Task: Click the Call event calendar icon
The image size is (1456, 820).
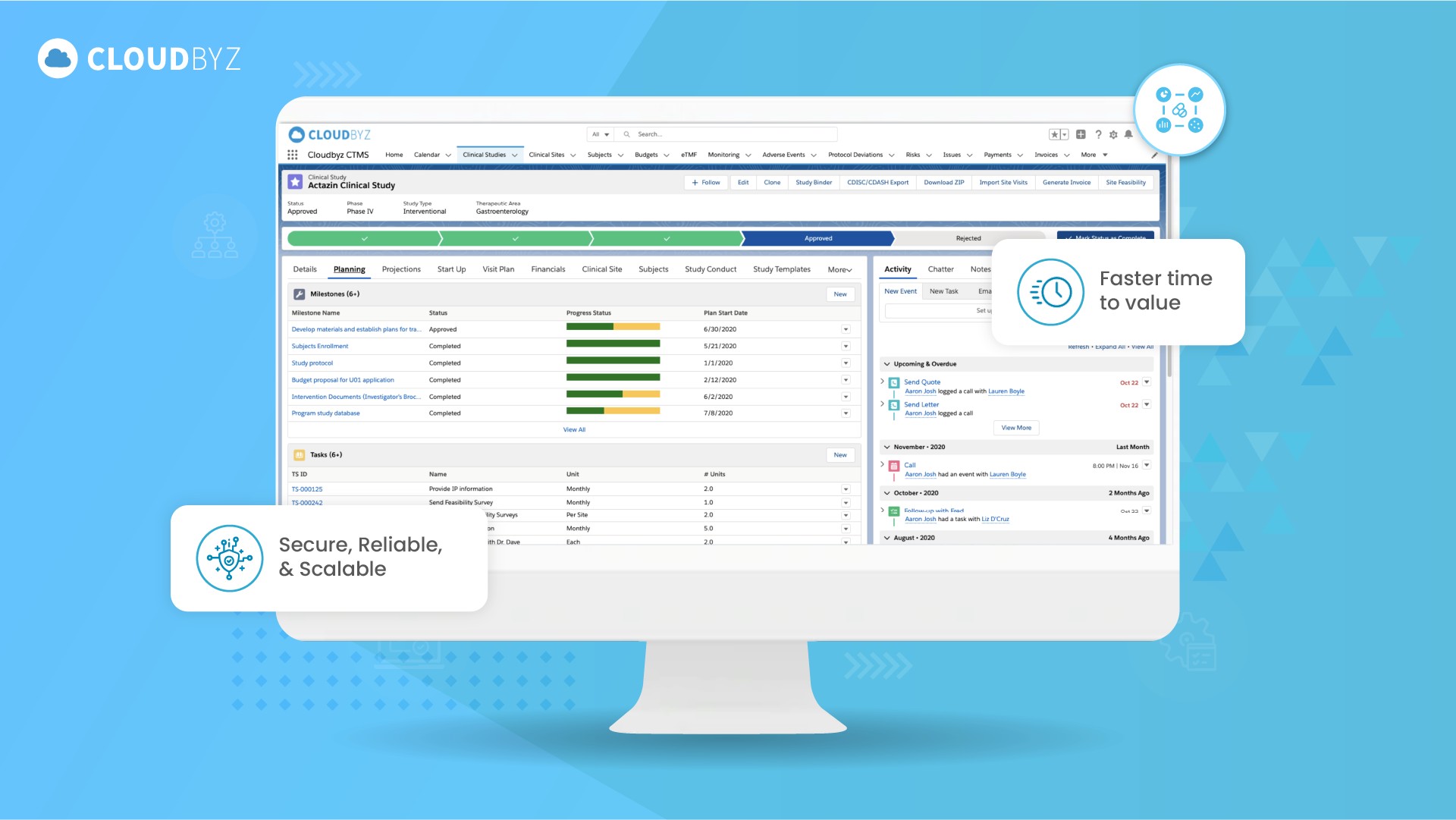Action: point(894,466)
